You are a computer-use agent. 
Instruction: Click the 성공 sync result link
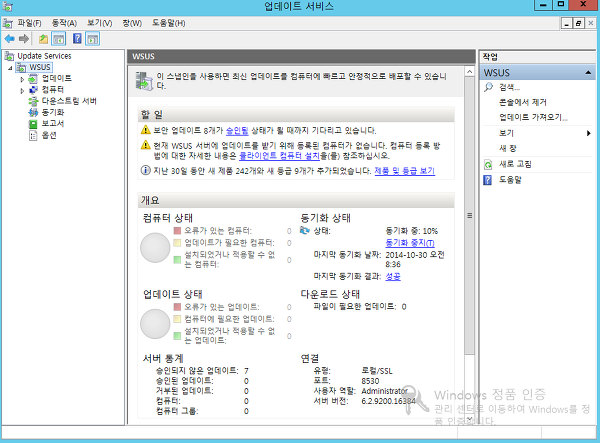tap(393, 276)
